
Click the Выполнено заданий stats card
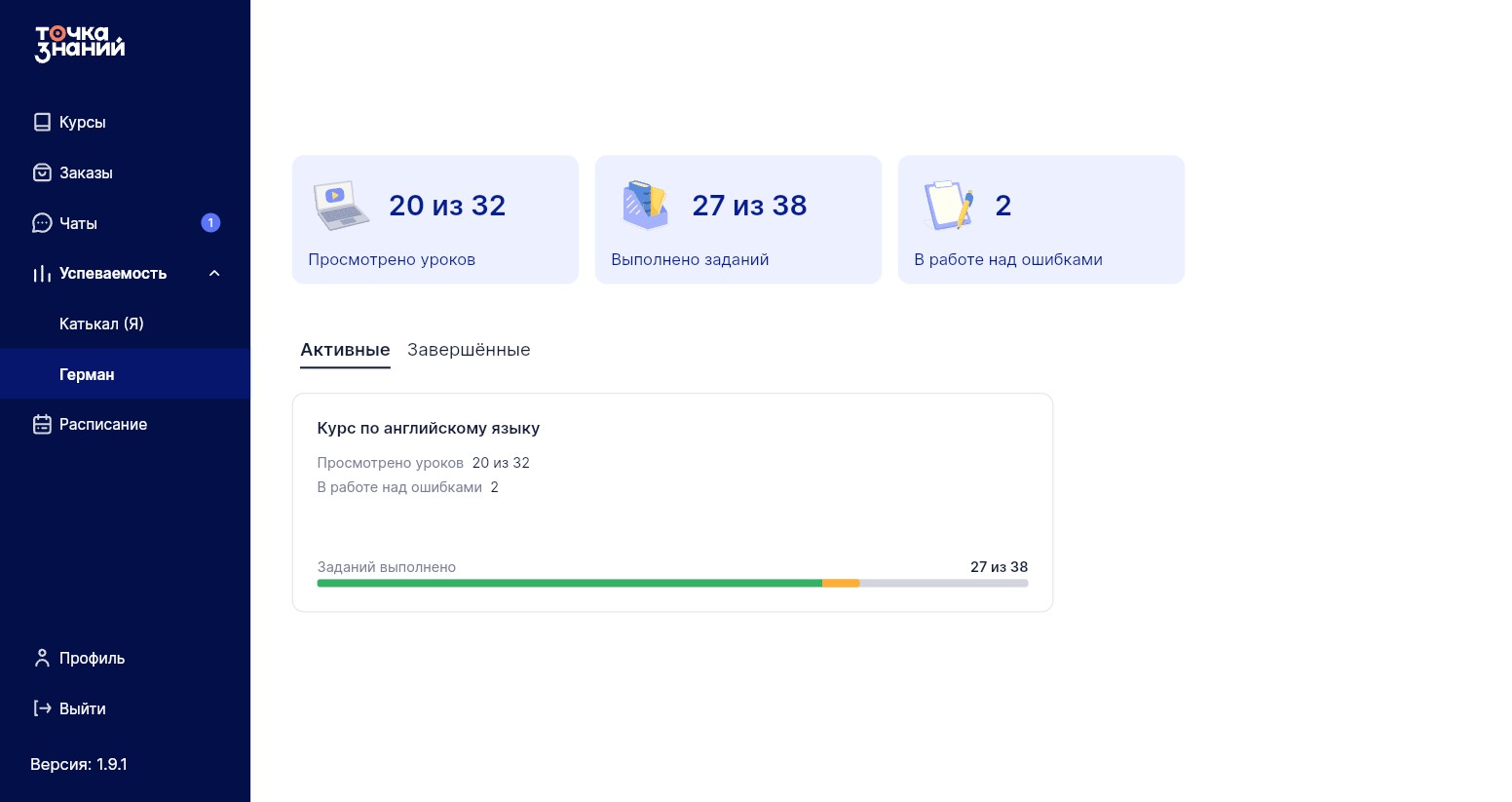738,219
